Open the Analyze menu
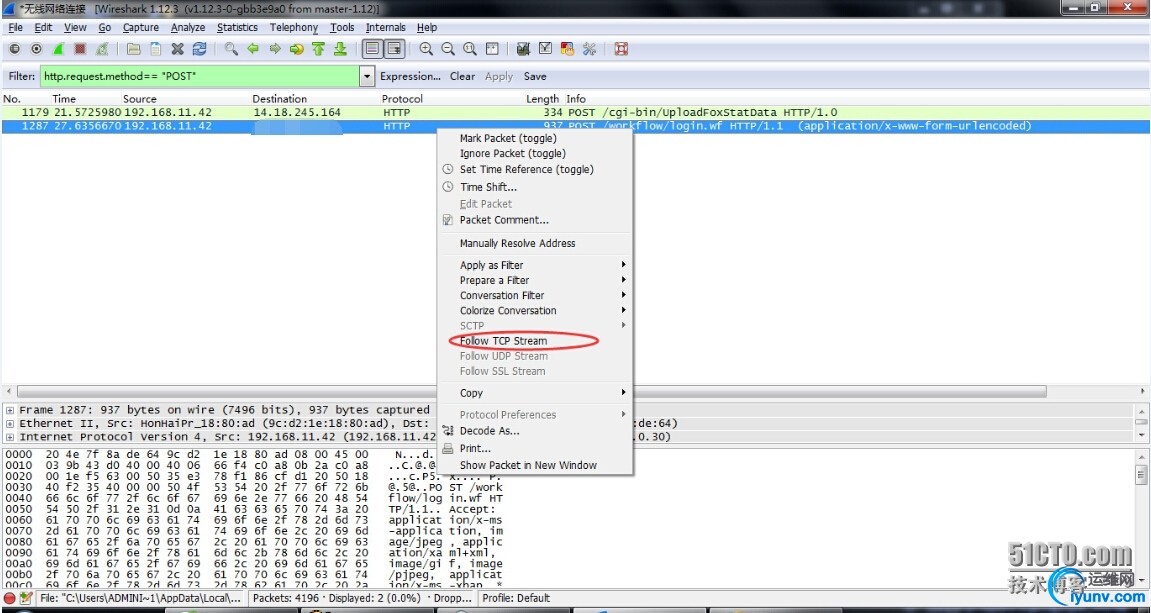Viewport: 1151px width, 613px height. coord(188,27)
